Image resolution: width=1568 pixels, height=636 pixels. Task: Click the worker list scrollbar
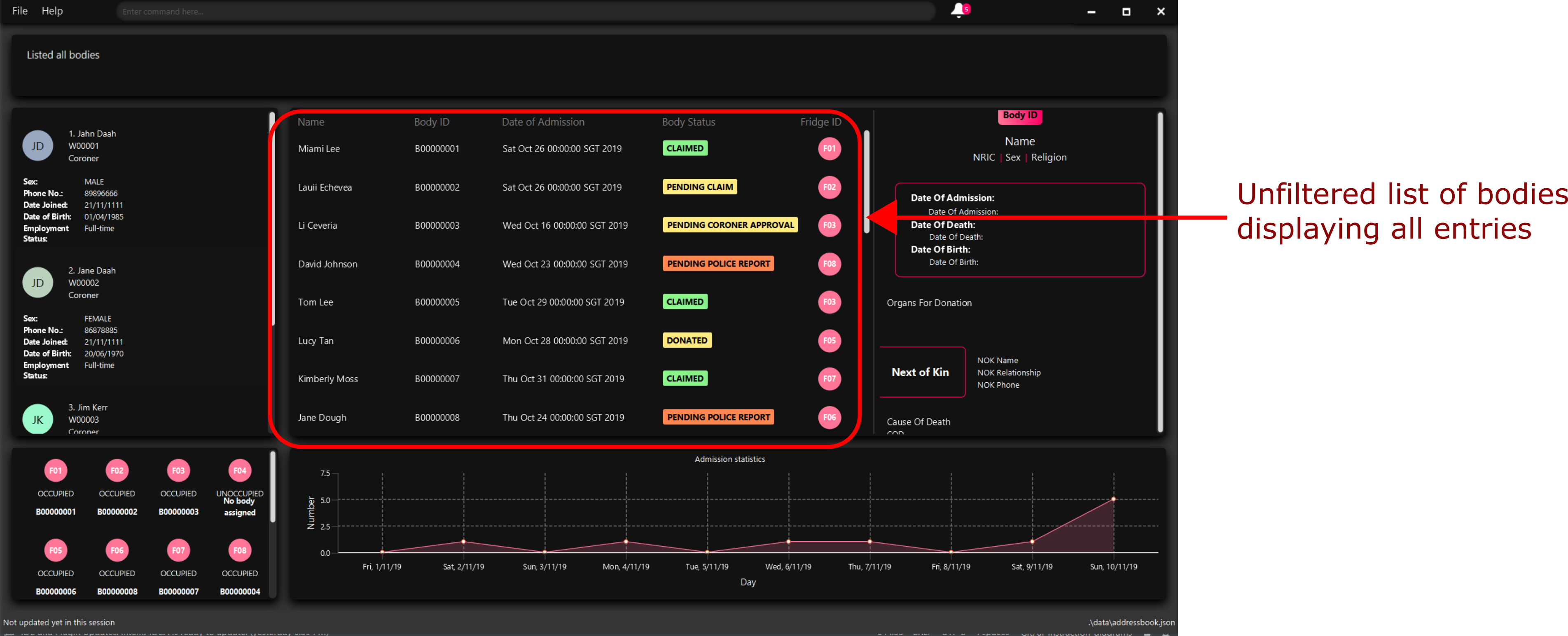coord(272,219)
